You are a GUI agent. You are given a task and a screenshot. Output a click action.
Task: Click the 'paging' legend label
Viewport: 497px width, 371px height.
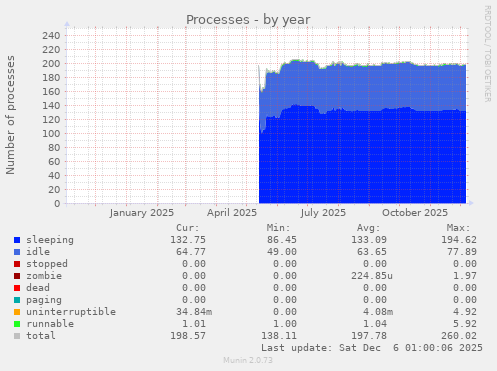(x=44, y=300)
